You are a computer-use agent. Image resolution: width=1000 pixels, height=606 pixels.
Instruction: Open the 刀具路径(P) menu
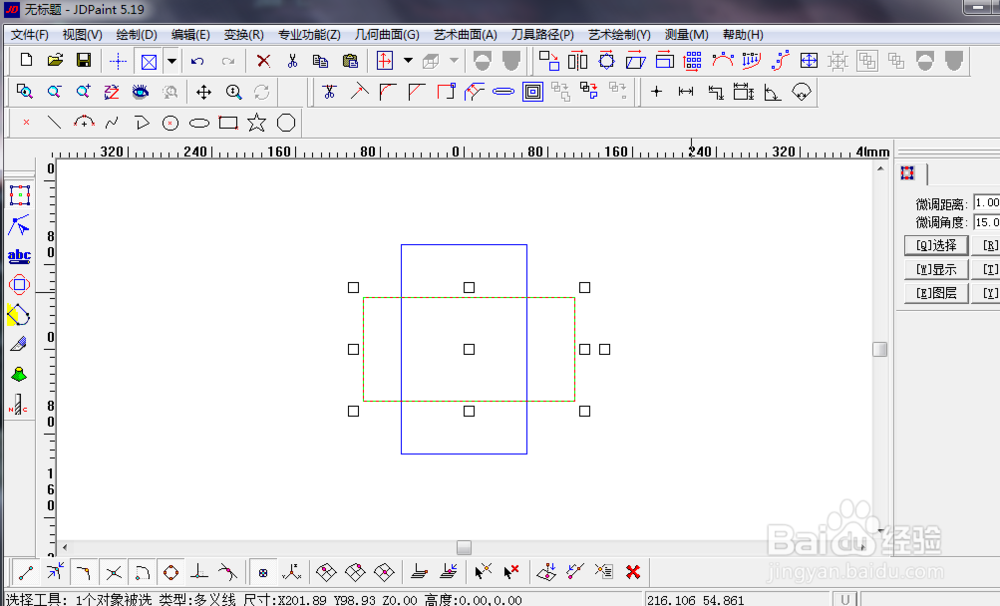click(x=542, y=34)
